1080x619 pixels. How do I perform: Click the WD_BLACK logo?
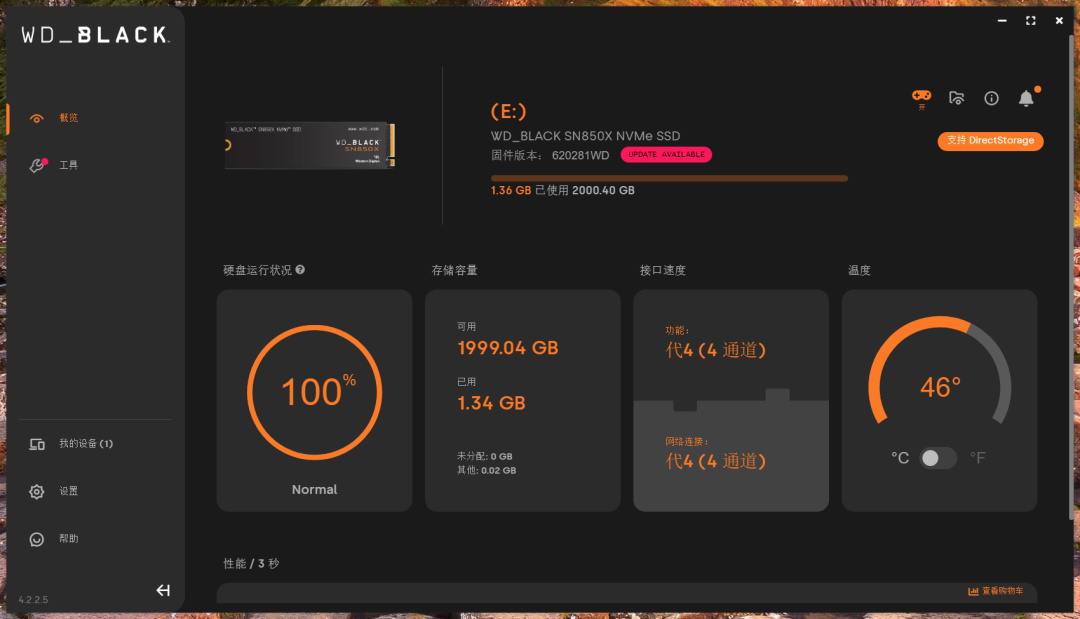tap(95, 35)
